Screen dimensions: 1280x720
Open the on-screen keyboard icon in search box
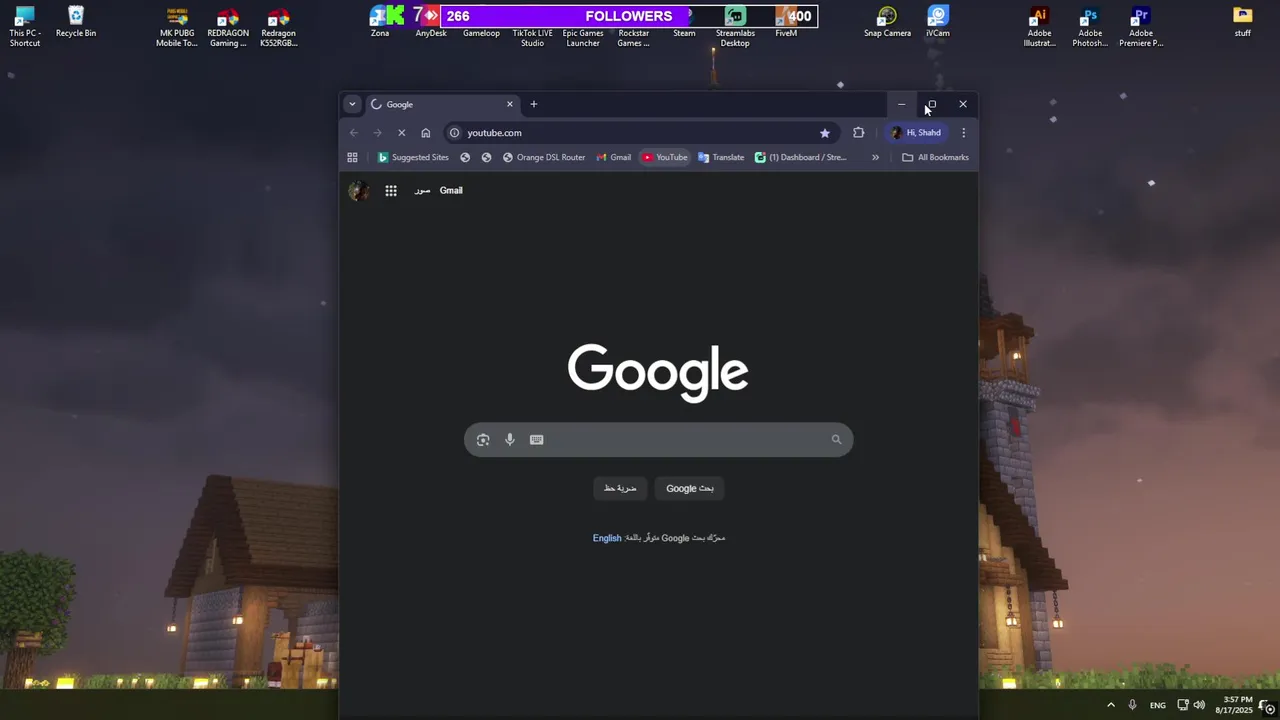(x=537, y=440)
